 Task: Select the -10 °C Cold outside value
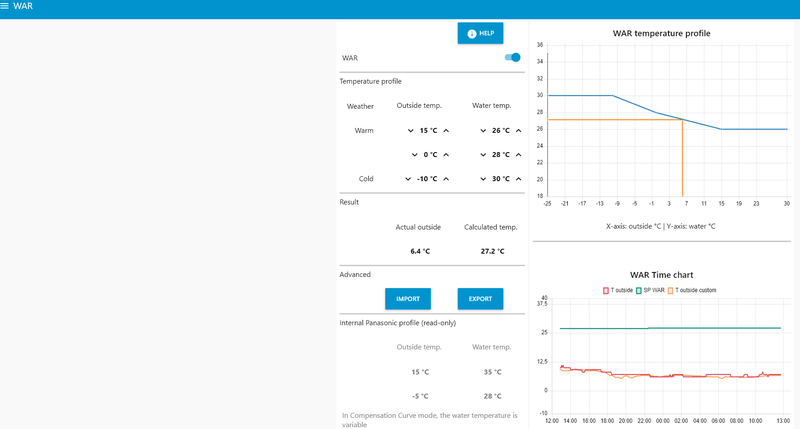point(427,179)
